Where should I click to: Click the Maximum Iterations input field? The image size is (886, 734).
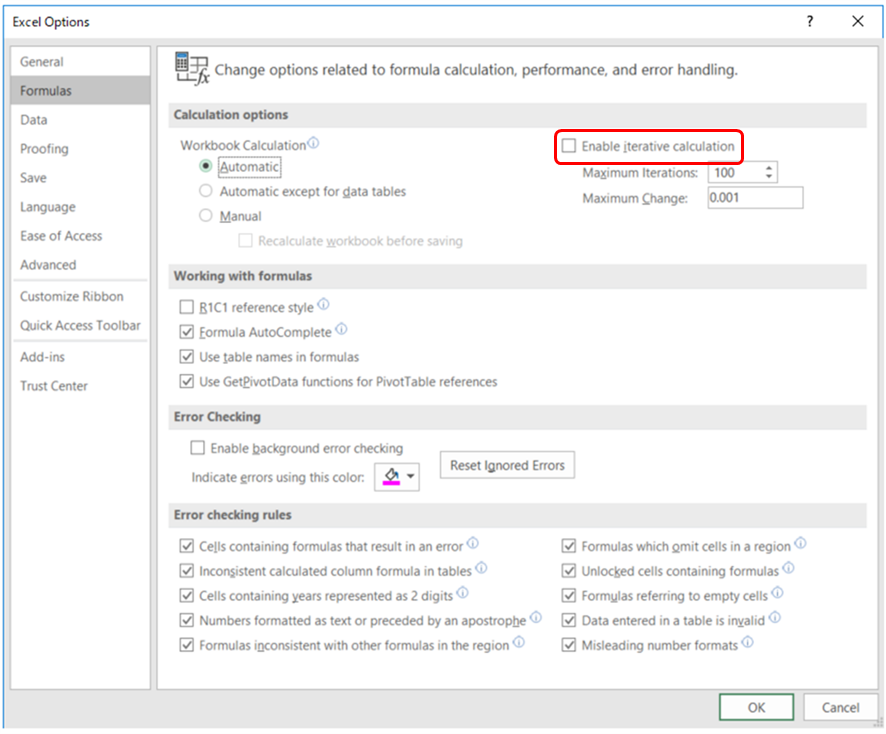click(736, 172)
